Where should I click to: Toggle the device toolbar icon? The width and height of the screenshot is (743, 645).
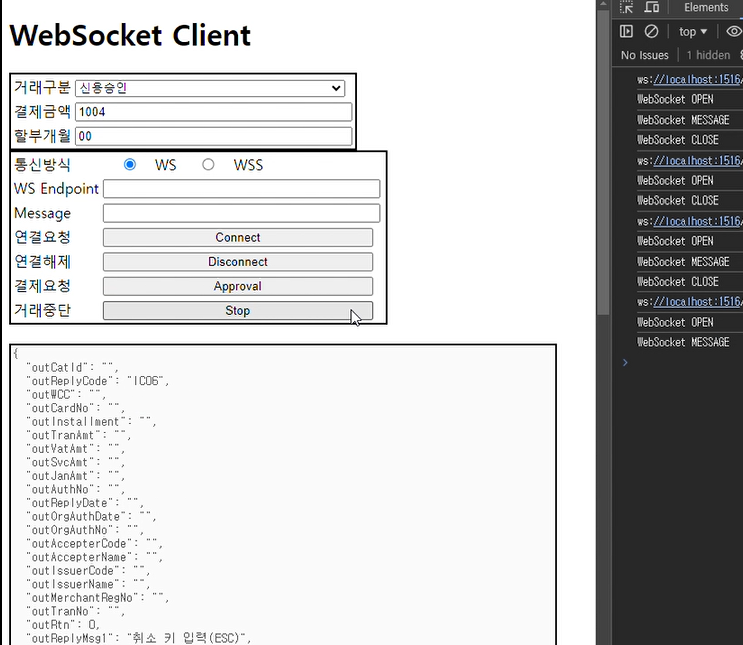click(652, 8)
